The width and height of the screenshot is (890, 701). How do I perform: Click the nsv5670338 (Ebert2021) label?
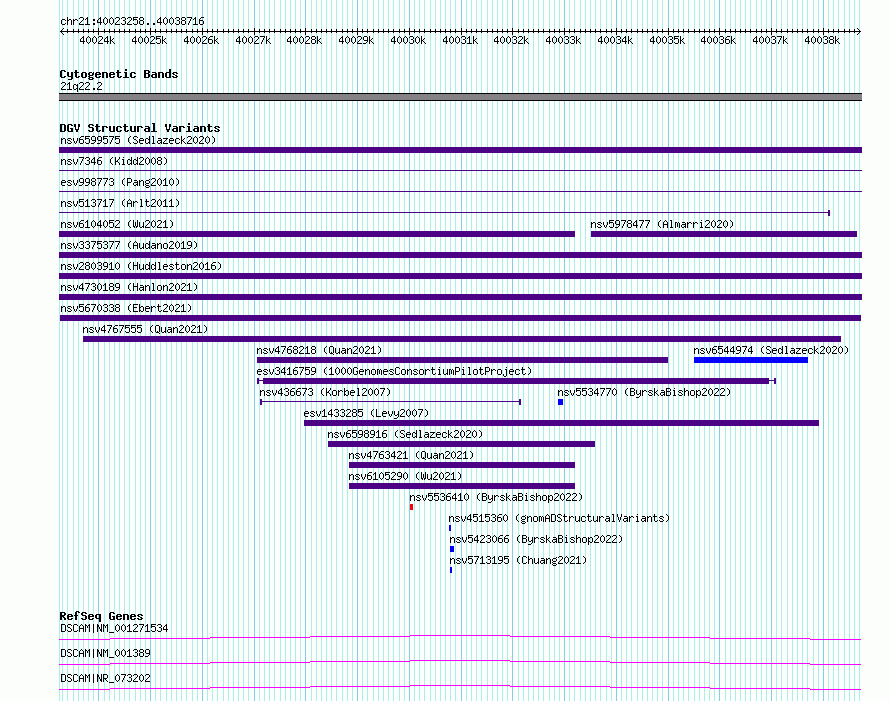(126, 308)
